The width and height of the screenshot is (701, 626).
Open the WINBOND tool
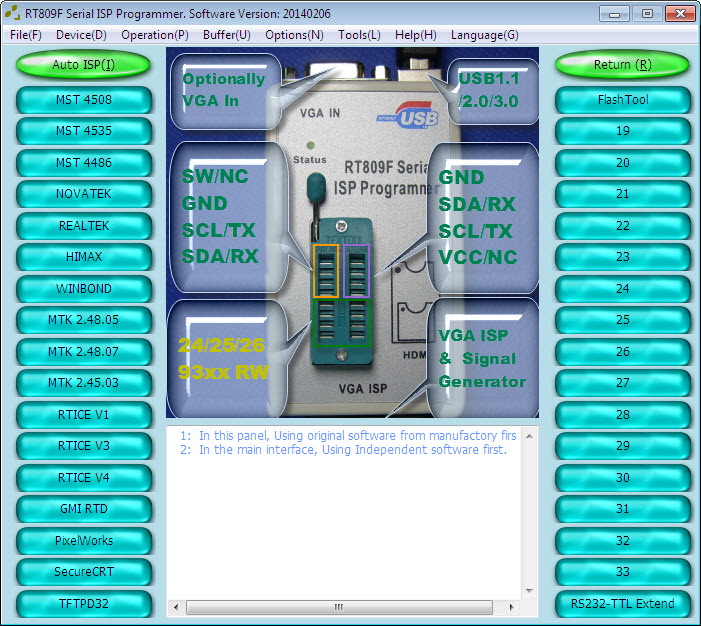tap(84, 289)
